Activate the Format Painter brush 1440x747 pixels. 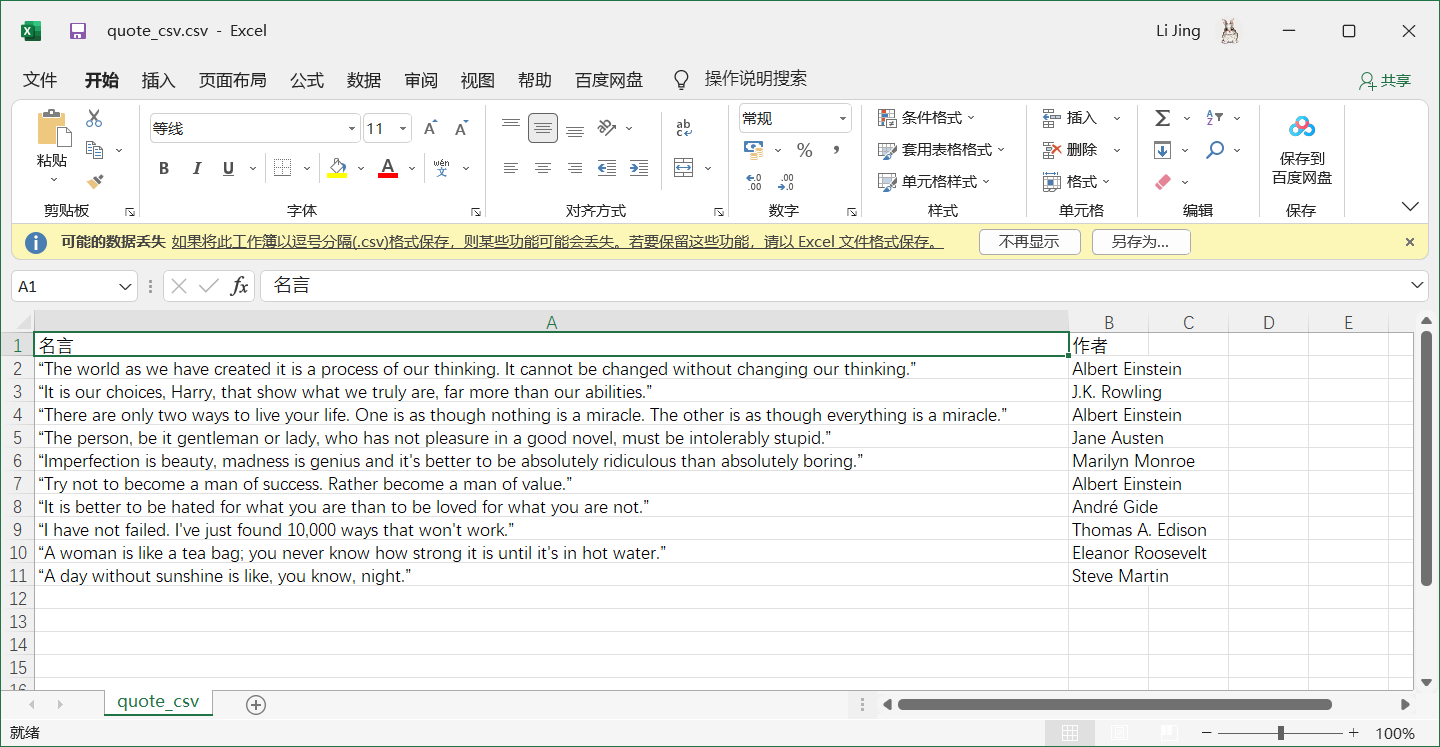[95, 182]
